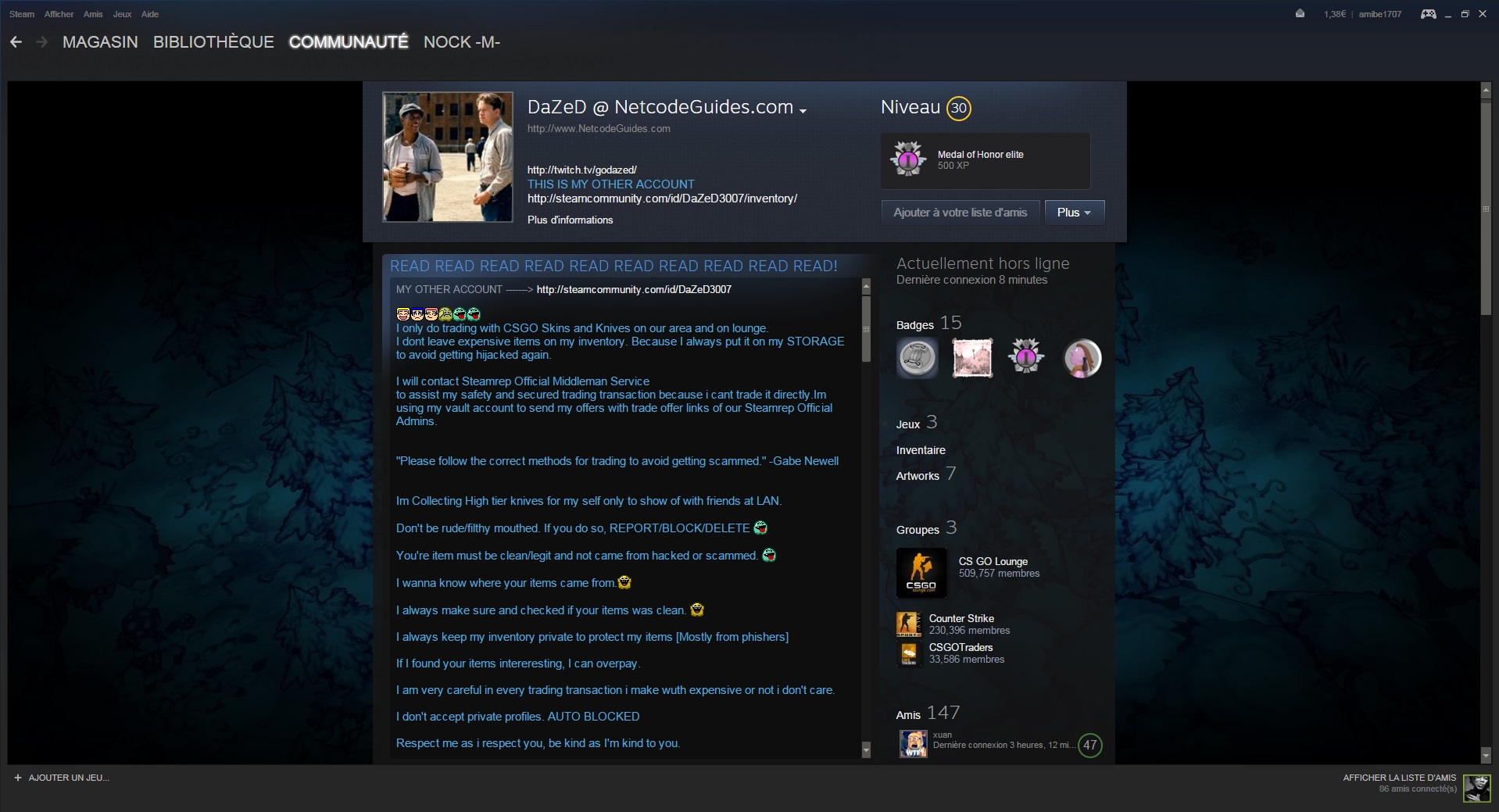Viewport: 1499px width, 812px height.
Task: Expand Plus d'informations in profile summary
Action: [570, 220]
